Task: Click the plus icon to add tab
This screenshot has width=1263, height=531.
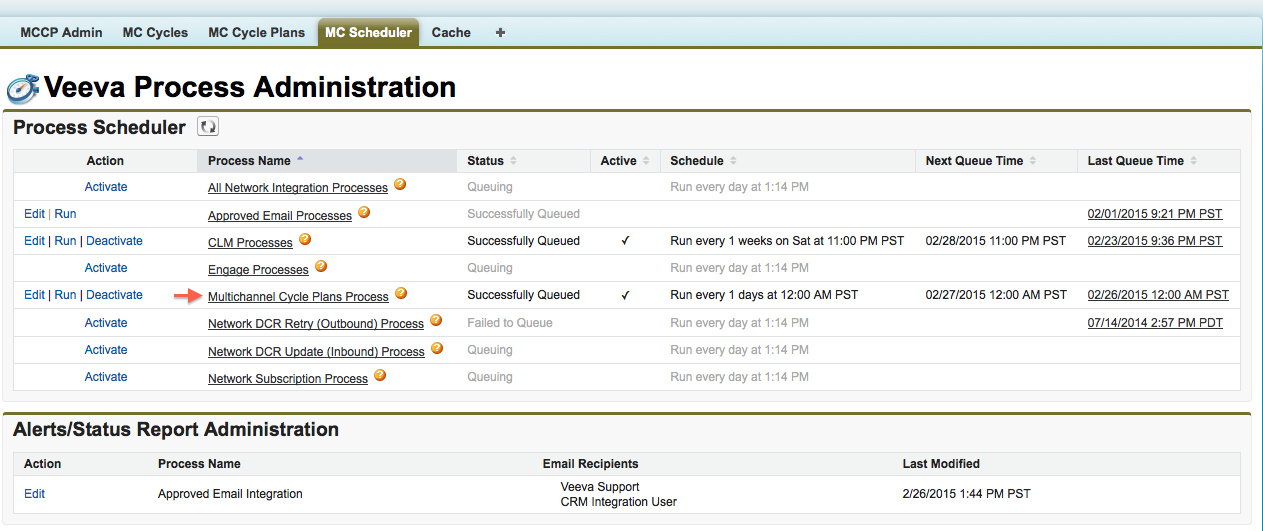Action: (500, 32)
